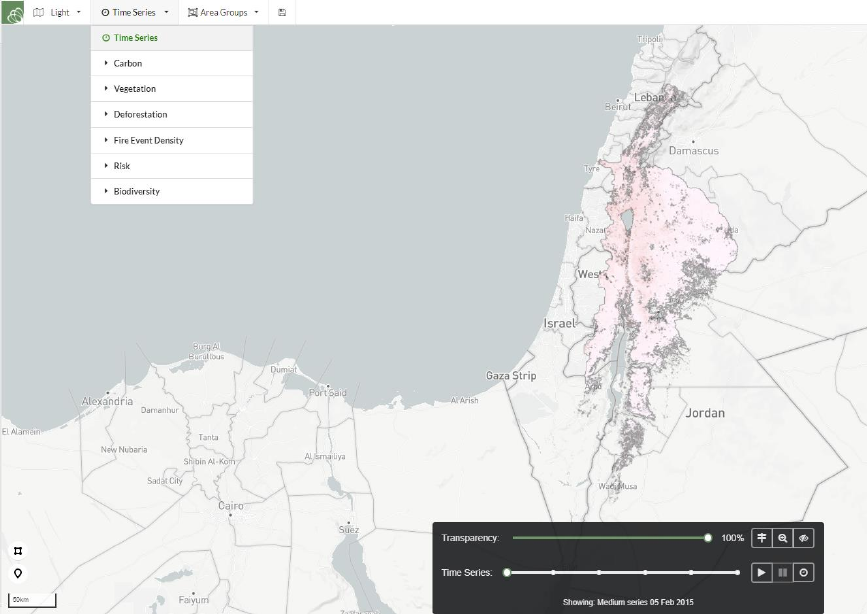
Task: Click the Israel map label
Action: tap(560, 323)
